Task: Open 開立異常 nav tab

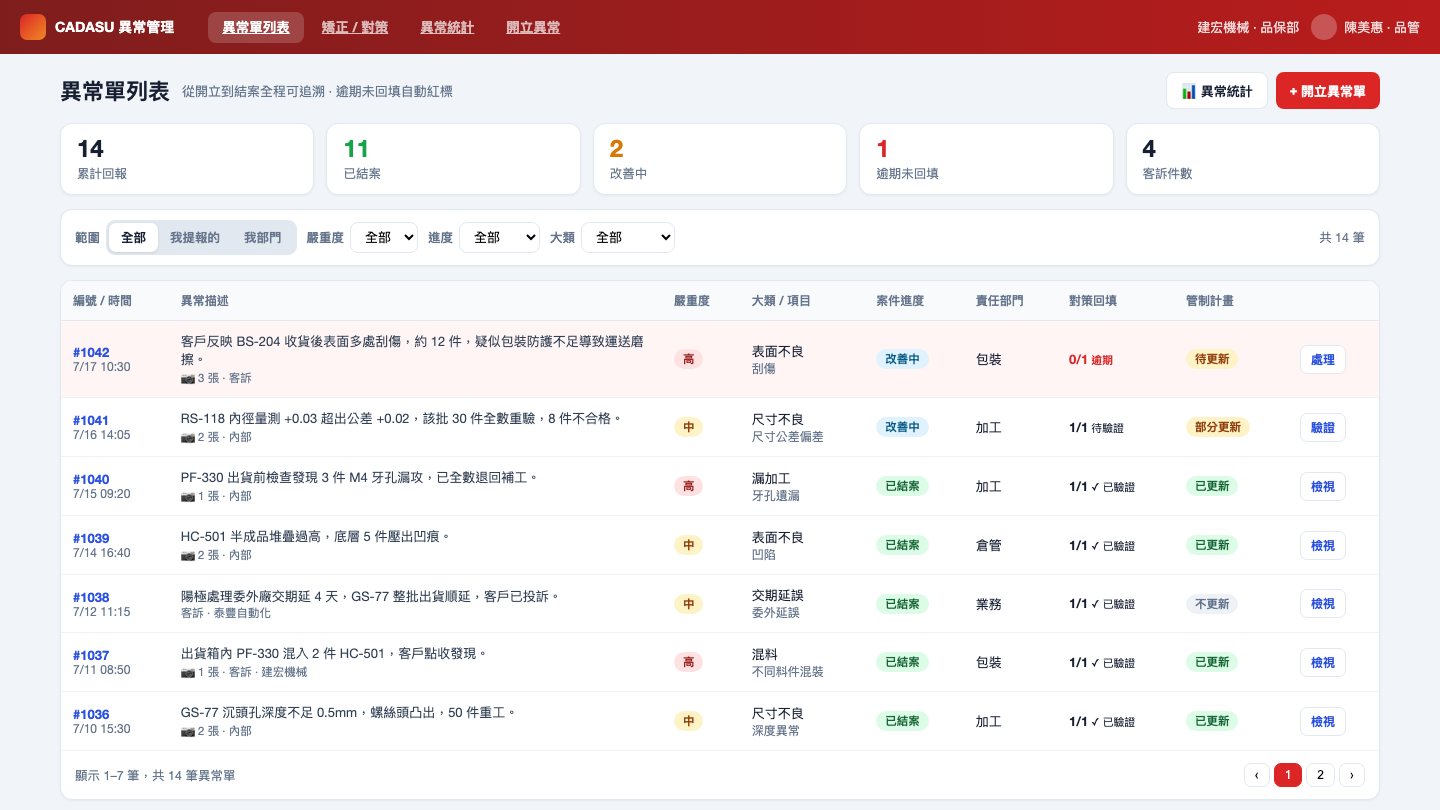Action: click(x=533, y=27)
